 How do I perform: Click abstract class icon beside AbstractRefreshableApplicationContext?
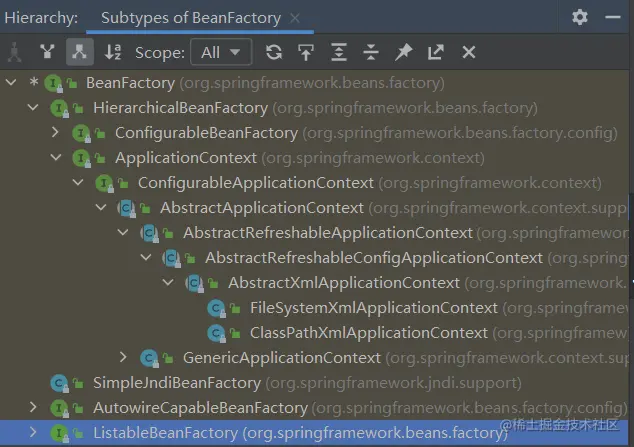pyautogui.click(x=149, y=233)
